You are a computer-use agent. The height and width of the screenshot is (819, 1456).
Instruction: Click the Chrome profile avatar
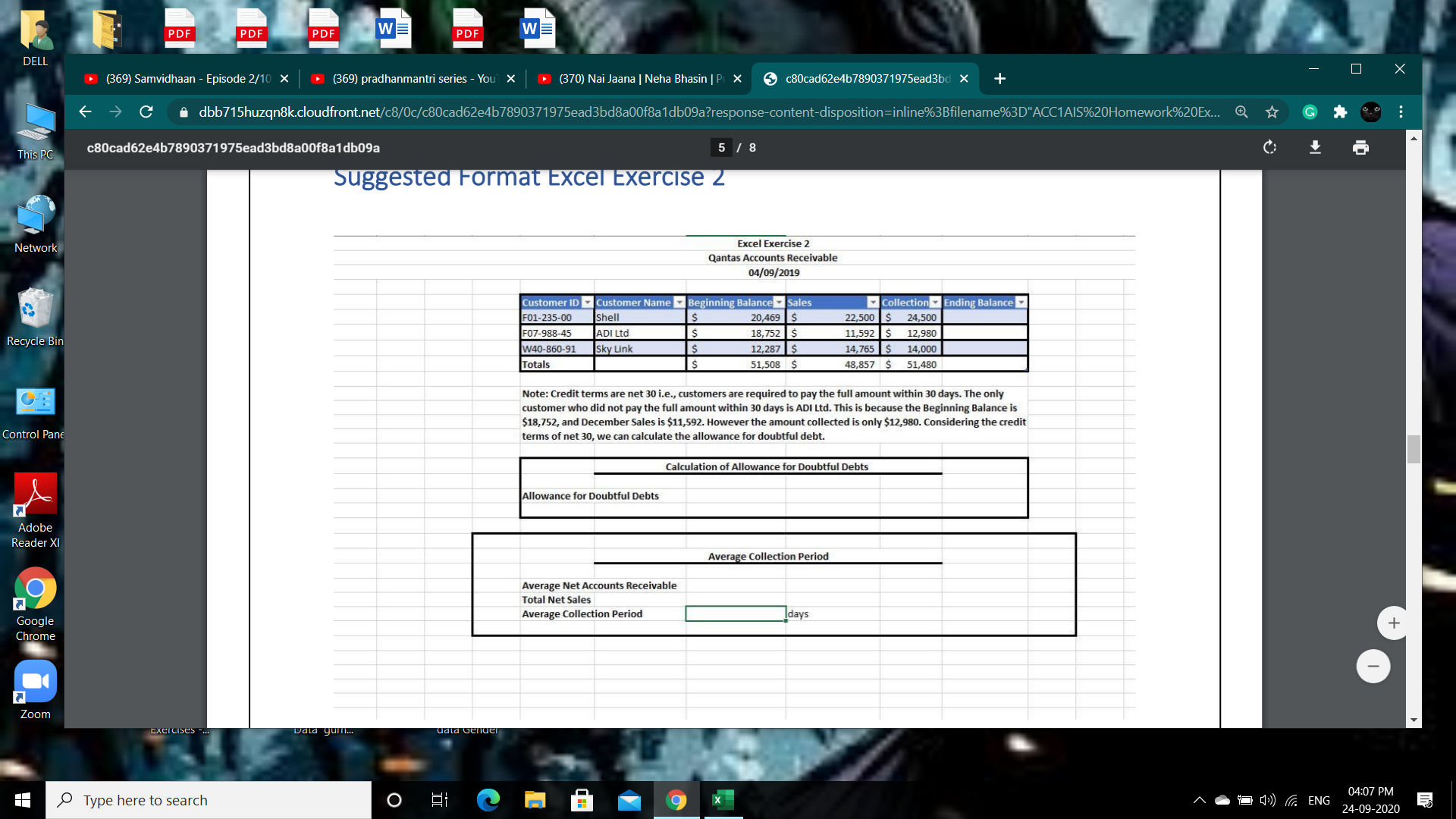[1371, 111]
